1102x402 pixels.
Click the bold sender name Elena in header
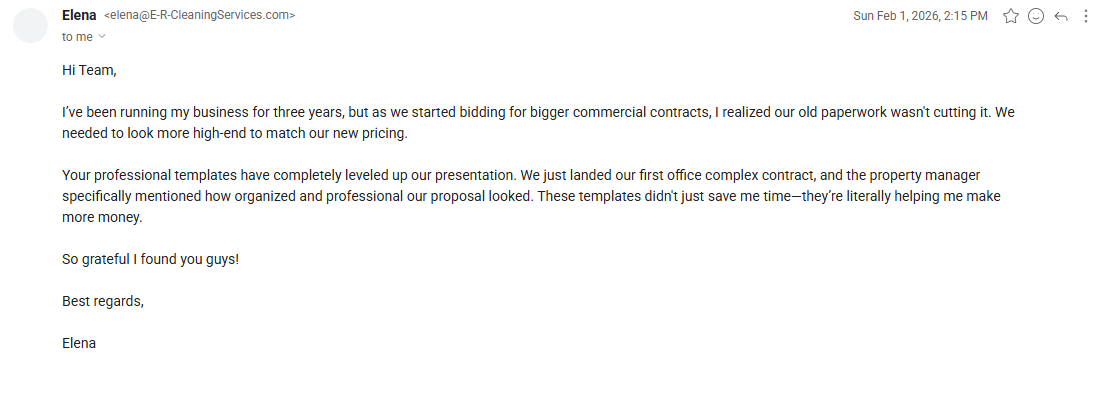click(79, 16)
